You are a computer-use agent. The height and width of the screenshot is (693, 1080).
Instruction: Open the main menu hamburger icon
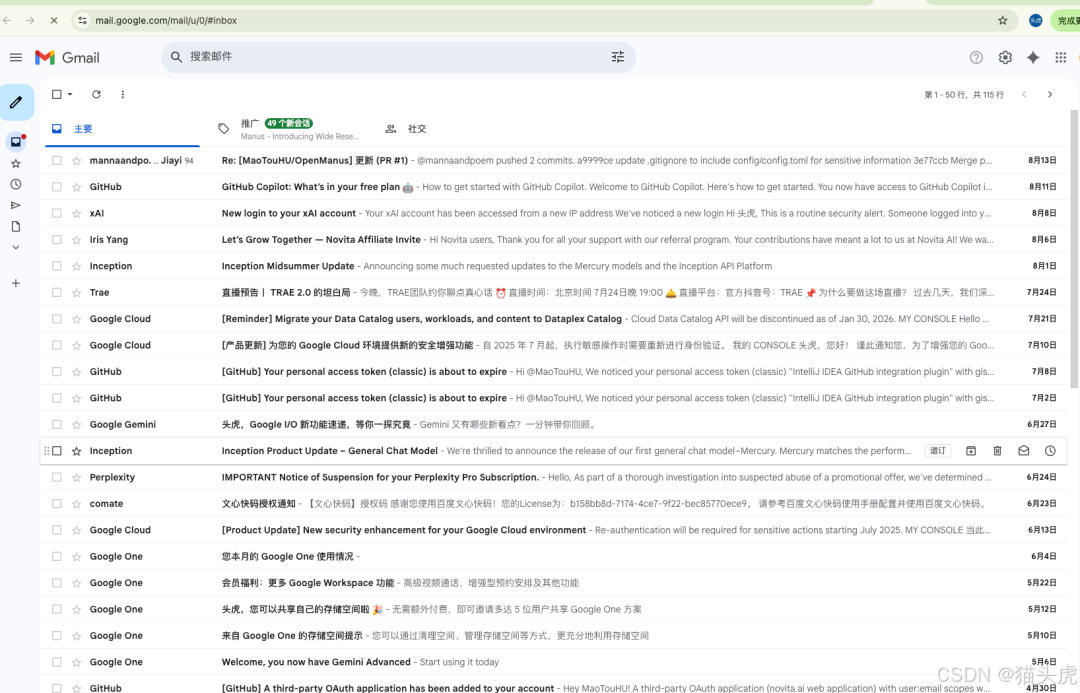coord(16,58)
